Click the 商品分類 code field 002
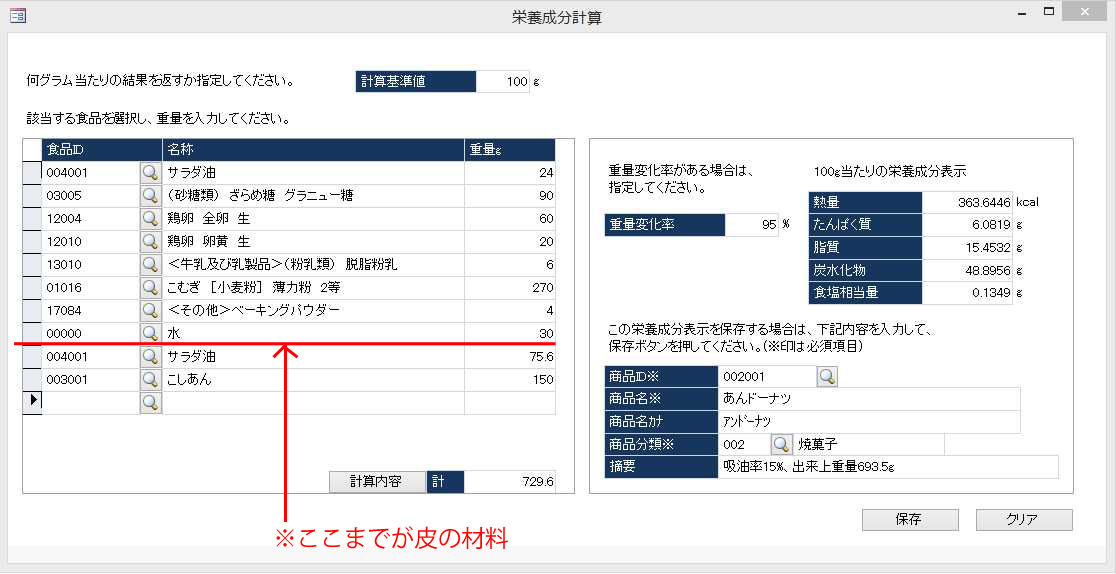This screenshot has width=1116, height=574. [x=744, y=444]
